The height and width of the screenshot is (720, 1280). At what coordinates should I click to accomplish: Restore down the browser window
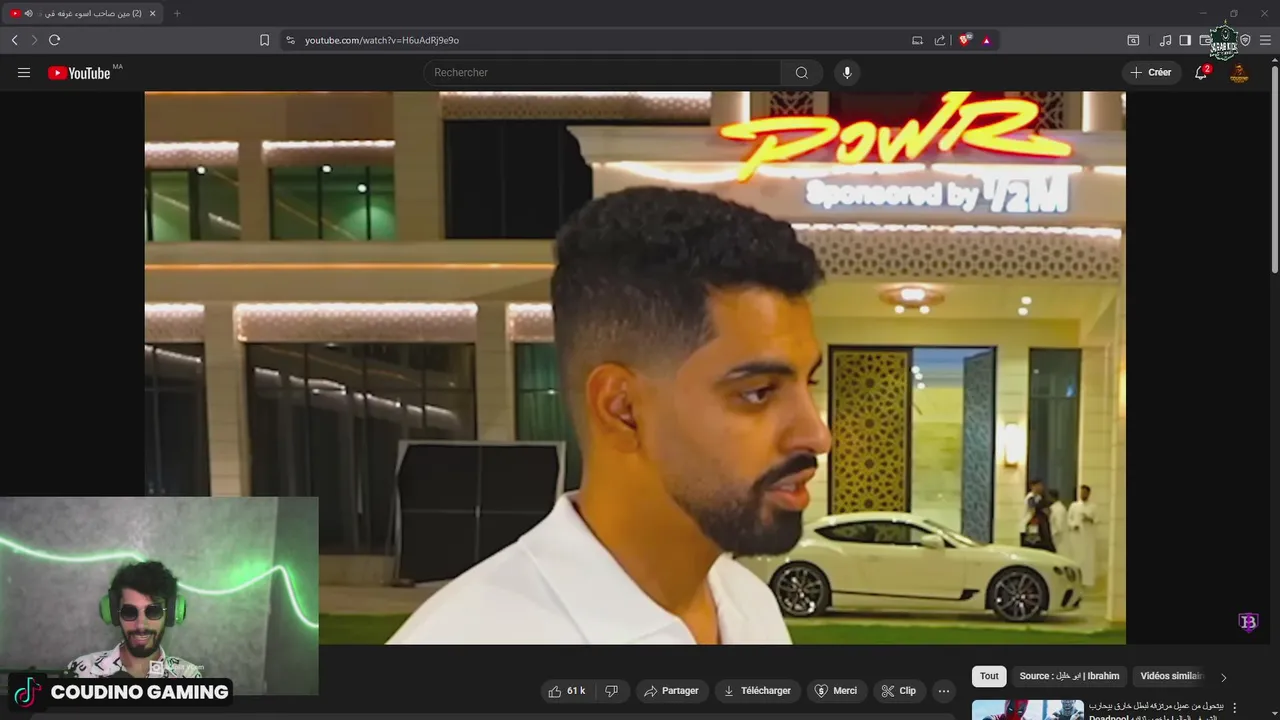click(1233, 12)
